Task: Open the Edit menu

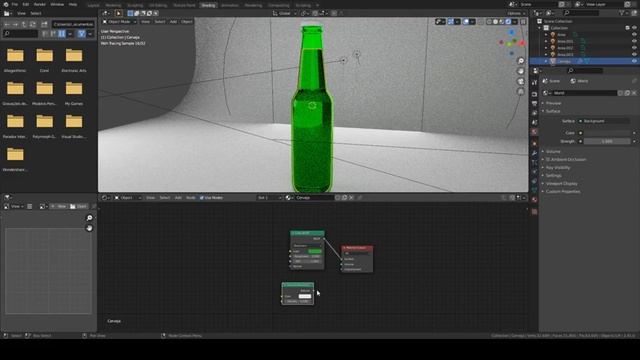Action: (x=26, y=4)
